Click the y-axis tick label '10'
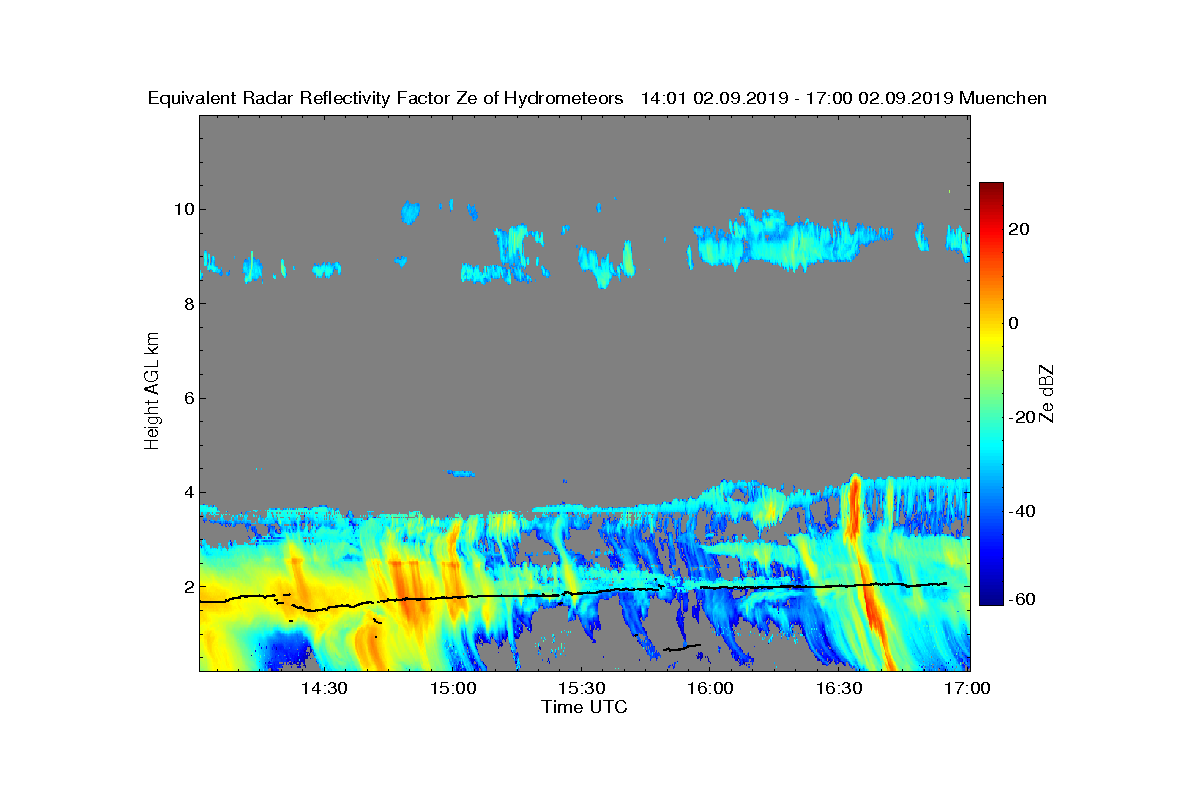The height and width of the screenshot is (800, 1200). pos(182,209)
